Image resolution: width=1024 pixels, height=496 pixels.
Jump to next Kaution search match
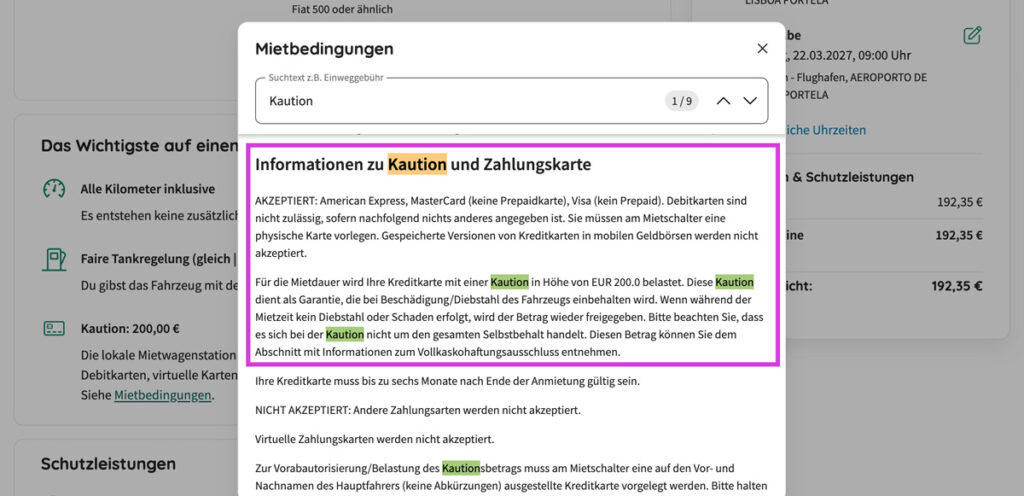click(x=750, y=101)
